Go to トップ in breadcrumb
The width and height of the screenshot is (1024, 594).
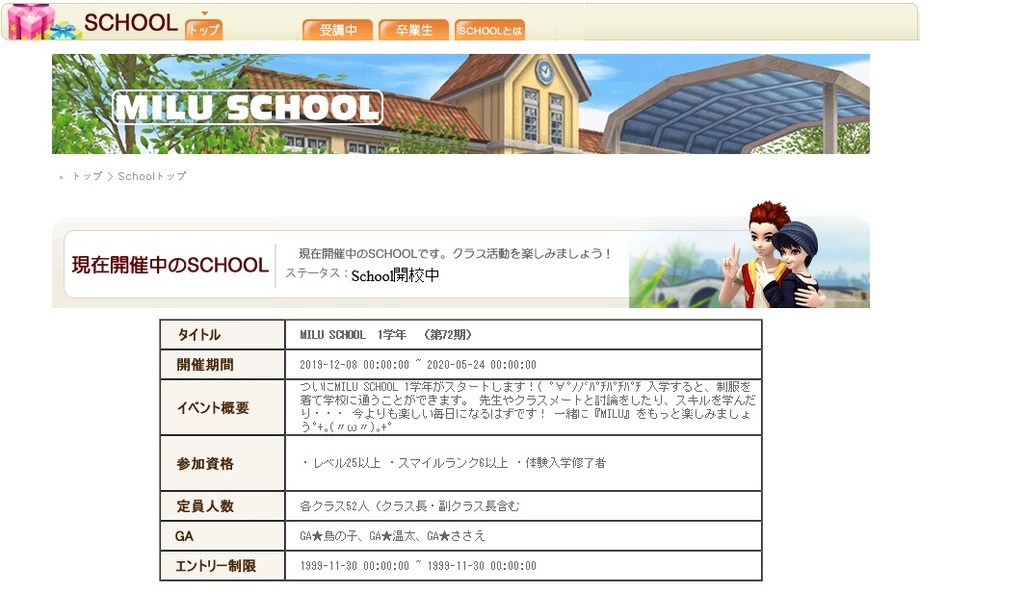(87, 176)
